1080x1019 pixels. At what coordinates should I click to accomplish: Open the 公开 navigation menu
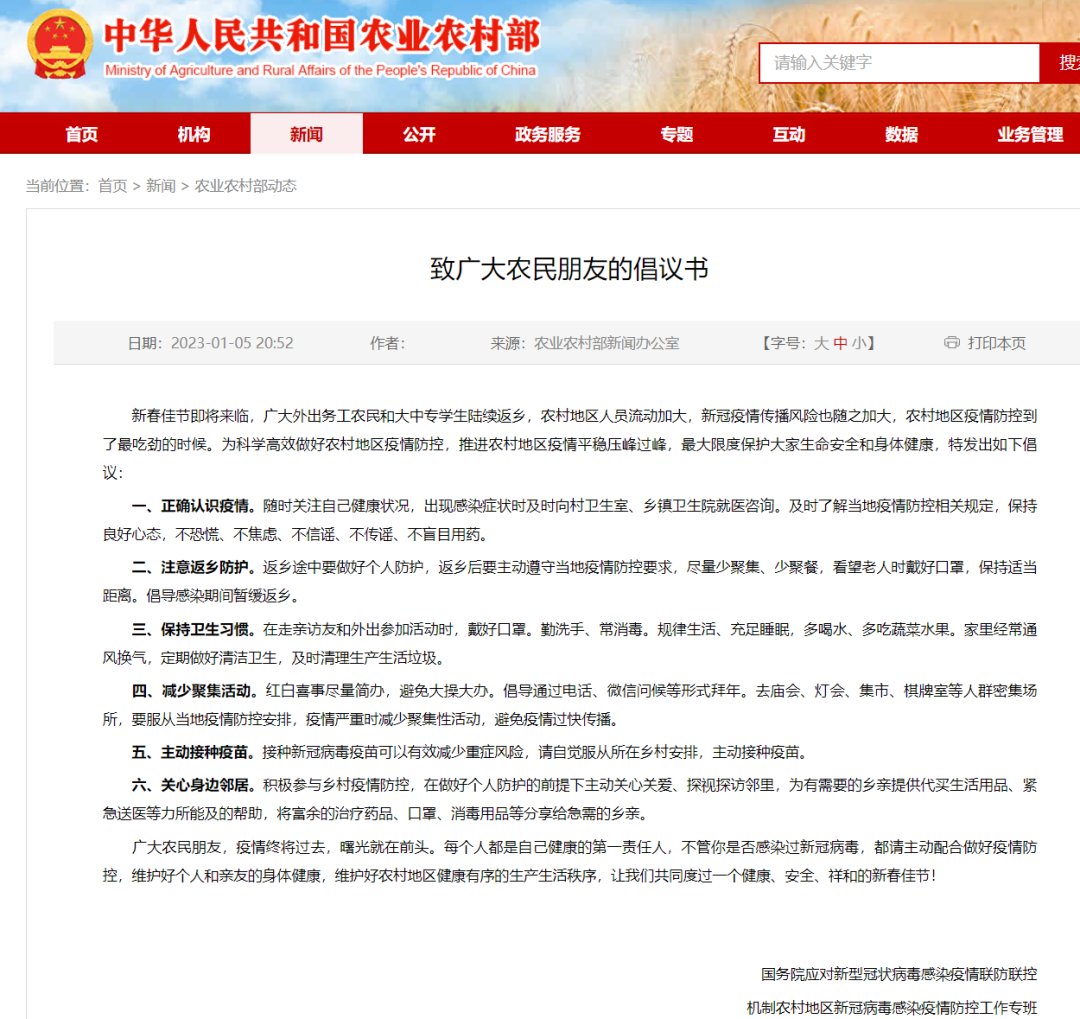(419, 134)
